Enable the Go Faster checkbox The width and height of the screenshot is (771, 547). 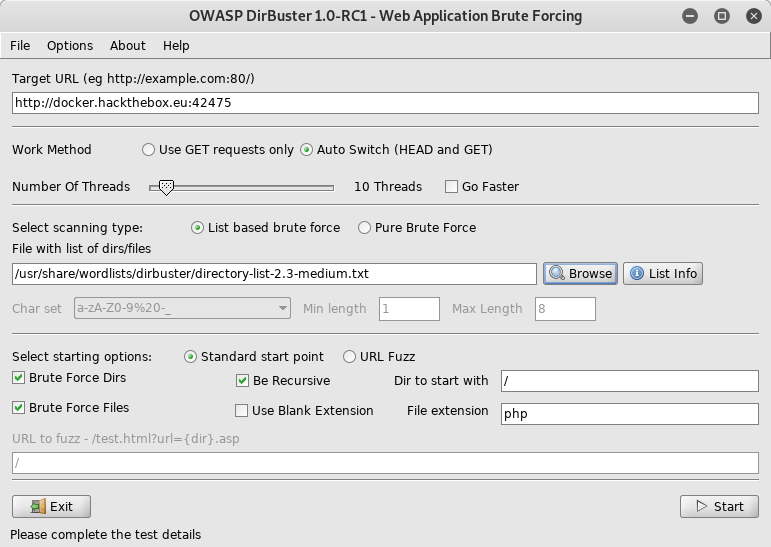pos(451,186)
